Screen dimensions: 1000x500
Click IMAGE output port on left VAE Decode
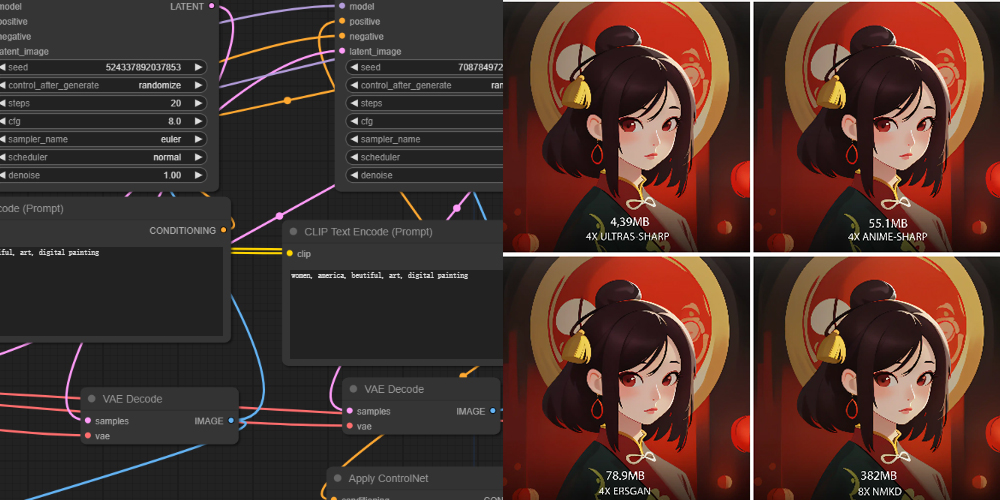(231, 421)
